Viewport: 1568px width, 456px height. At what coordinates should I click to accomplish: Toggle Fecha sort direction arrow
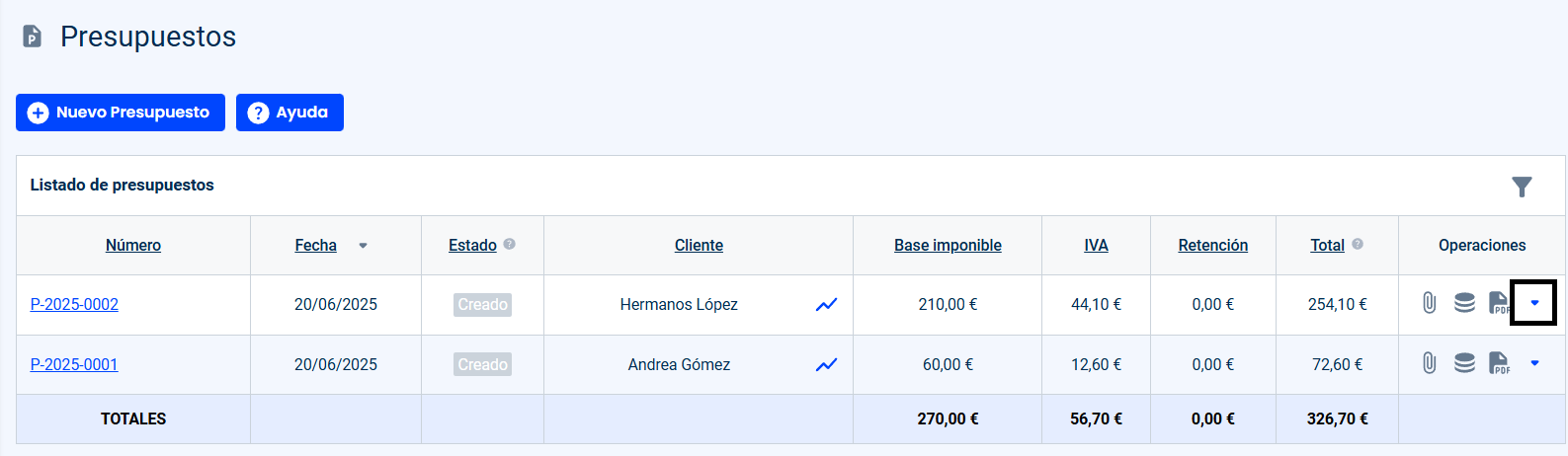click(x=363, y=246)
